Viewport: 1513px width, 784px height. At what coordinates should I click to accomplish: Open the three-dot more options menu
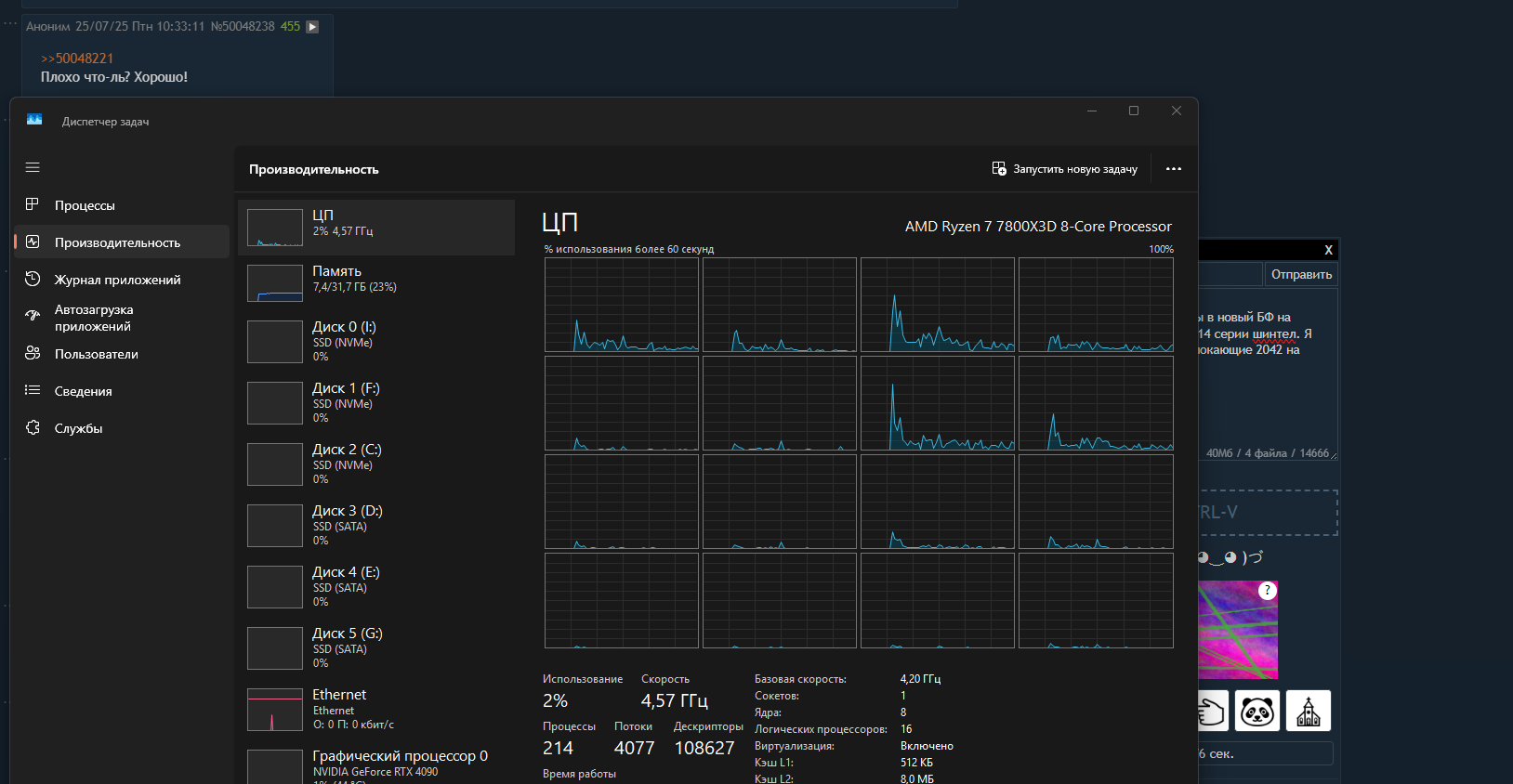1174,169
